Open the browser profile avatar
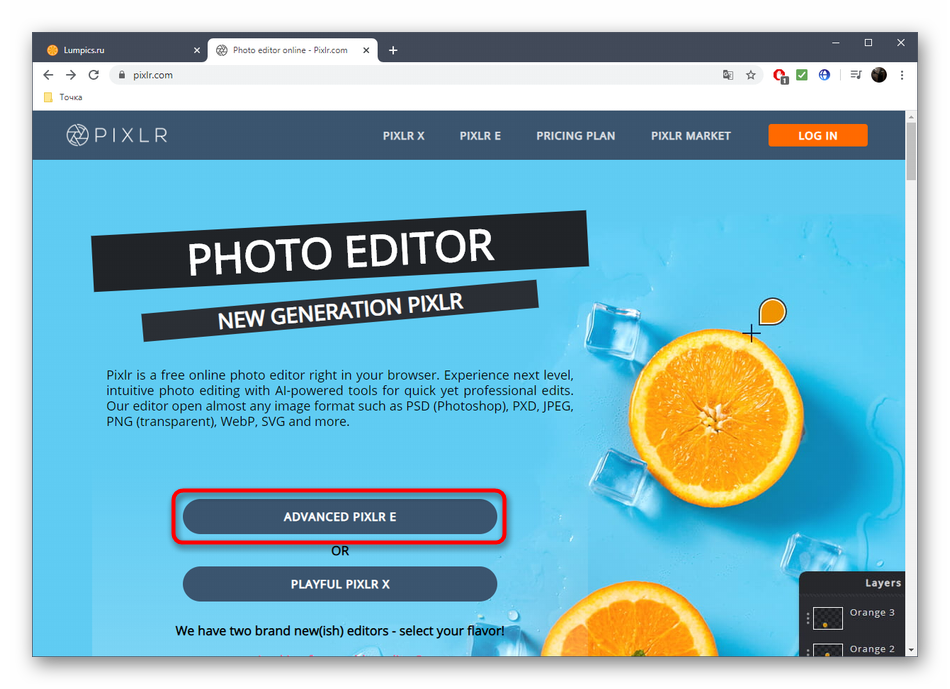Image resolution: width=950 pixels, height=689 pixels. pos(879,75)
